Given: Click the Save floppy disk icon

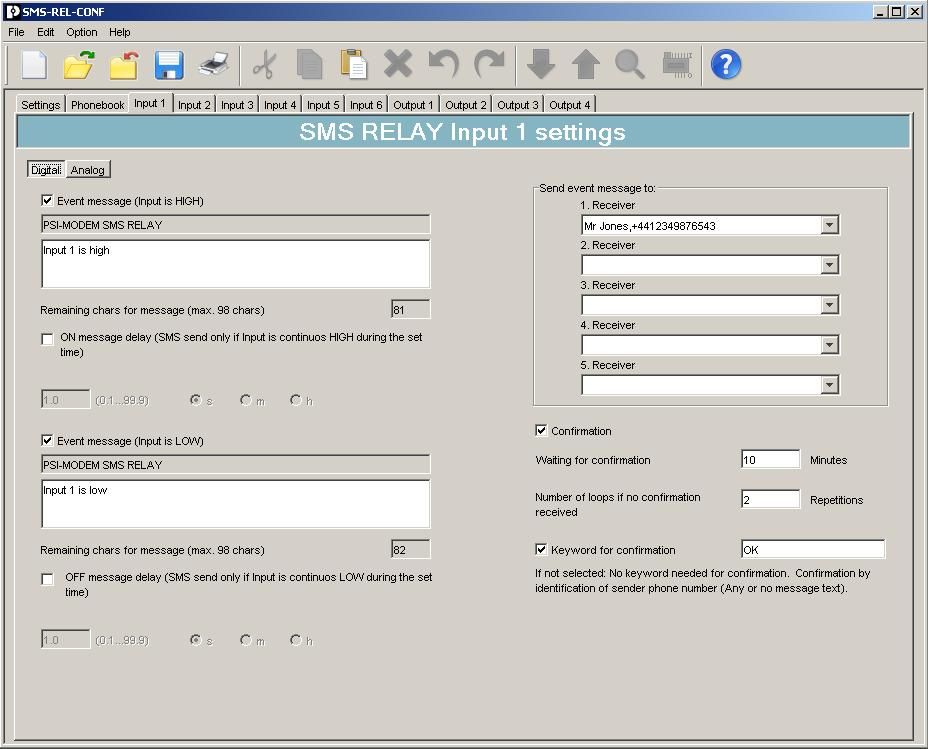Looking at the screenshot, I should [x=169, y=64].
